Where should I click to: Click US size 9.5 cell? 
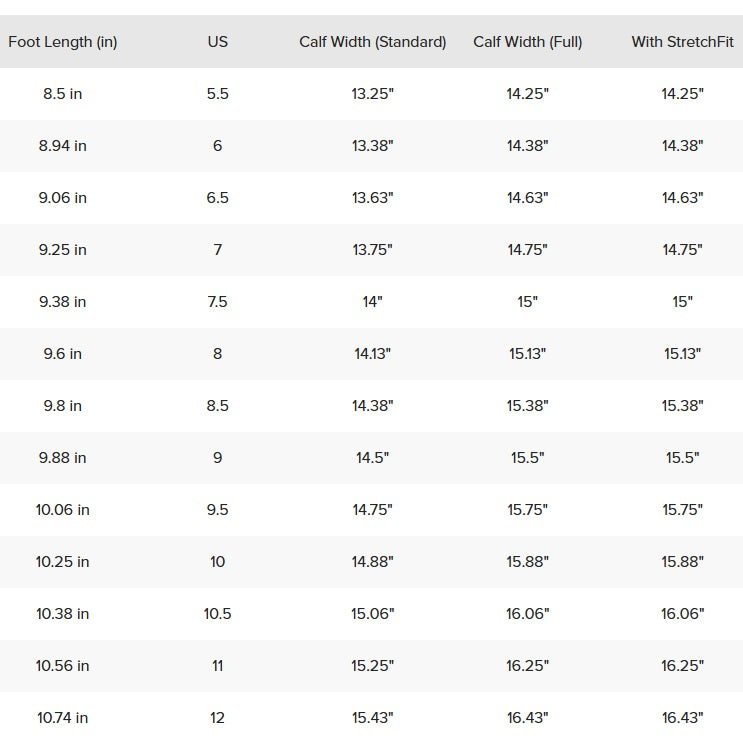coord(217,510)
